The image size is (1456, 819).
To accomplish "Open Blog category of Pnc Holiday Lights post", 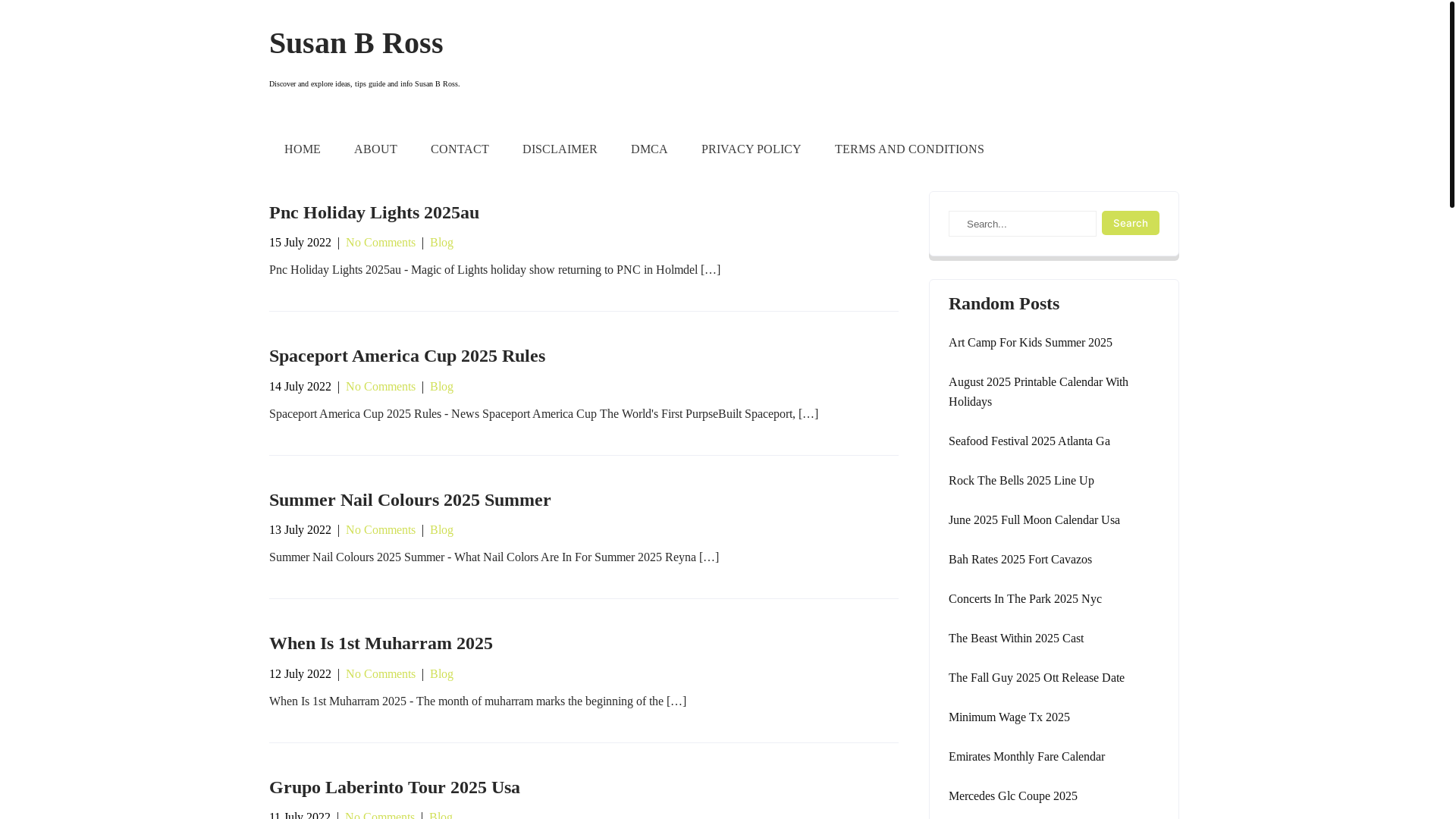I will [441, 243].
